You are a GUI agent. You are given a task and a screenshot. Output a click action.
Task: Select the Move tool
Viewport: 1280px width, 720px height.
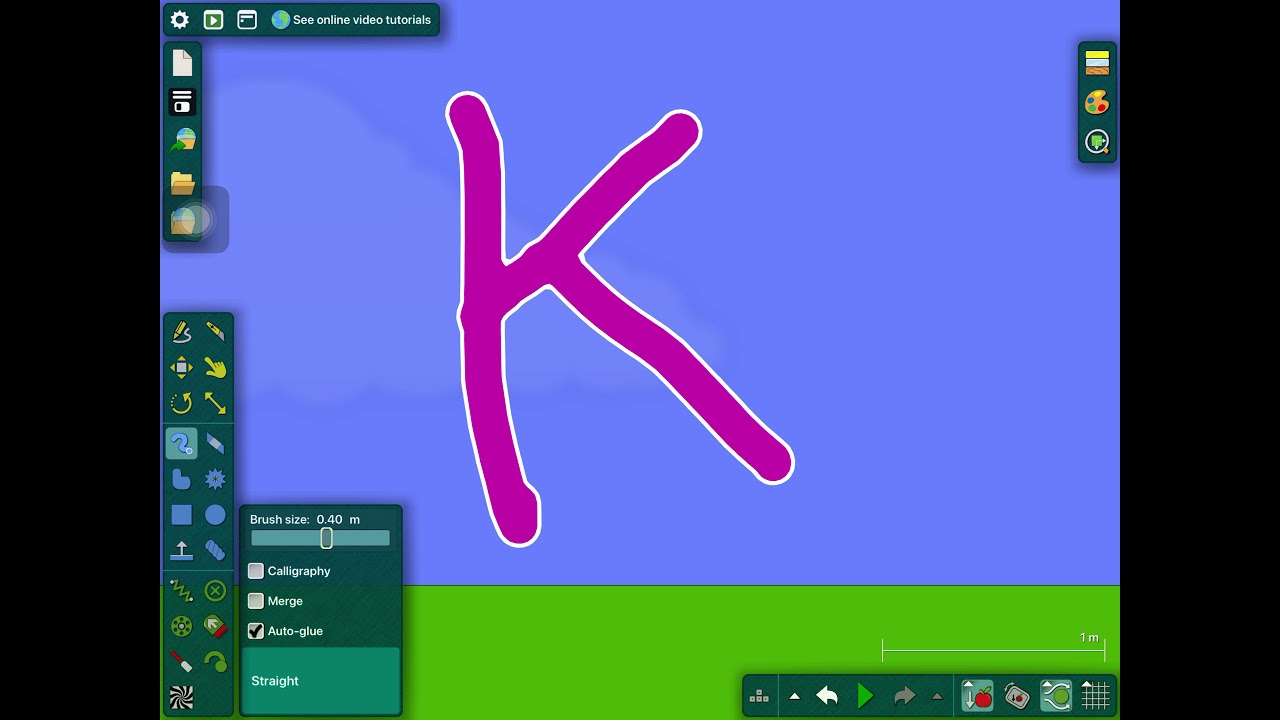[x=181, y=368]
